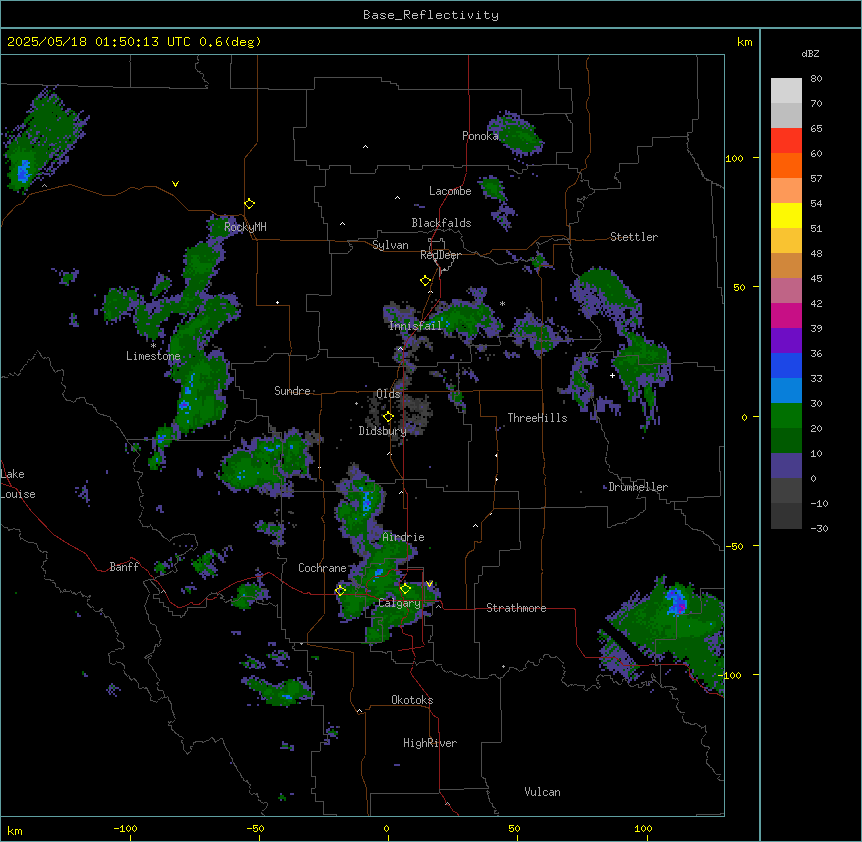The width and height of the screenshot is (862, 842).
Task: Click the white asterisk marker above Limestone
Action: 153,346
